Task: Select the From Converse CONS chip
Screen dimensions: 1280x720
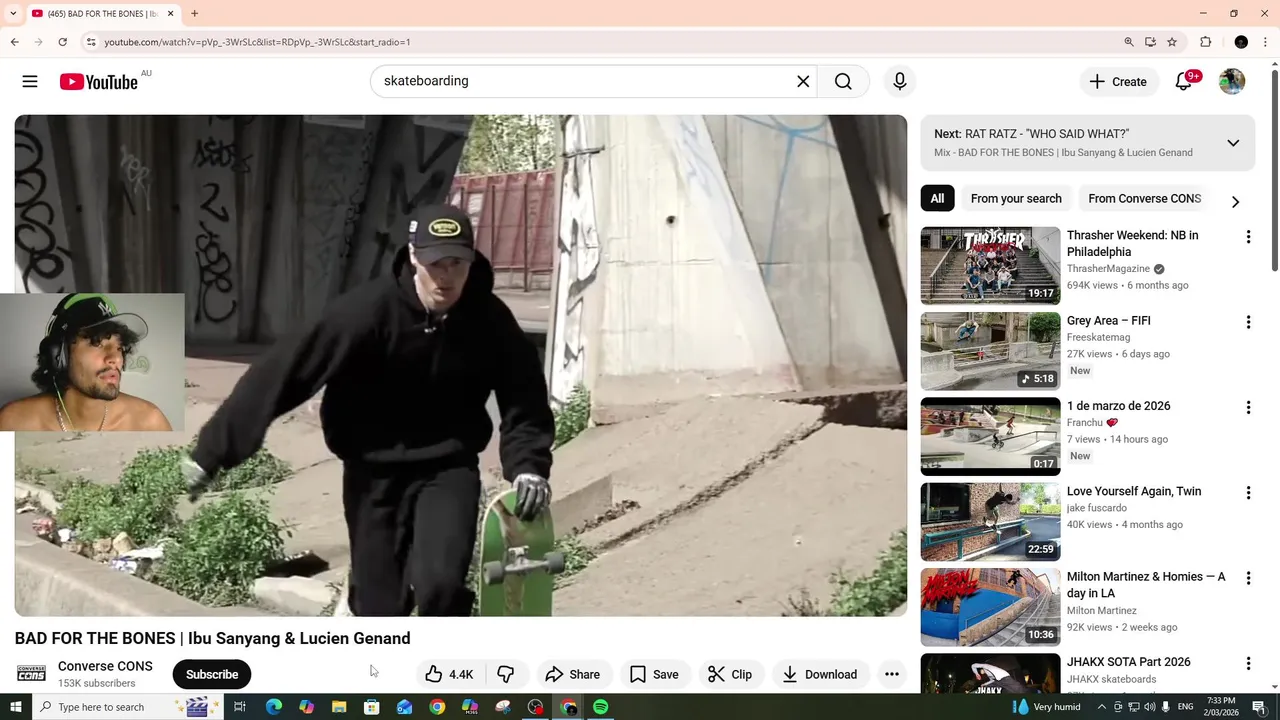Action: pos(1144,198)
